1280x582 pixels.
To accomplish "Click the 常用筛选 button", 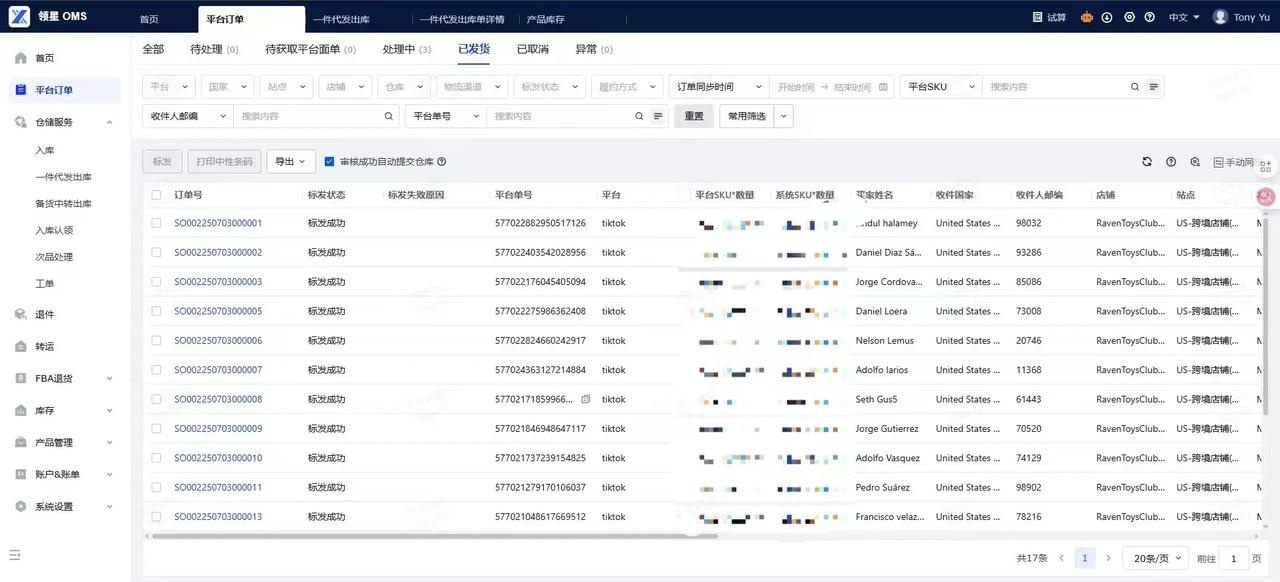I will coord(747,116).
